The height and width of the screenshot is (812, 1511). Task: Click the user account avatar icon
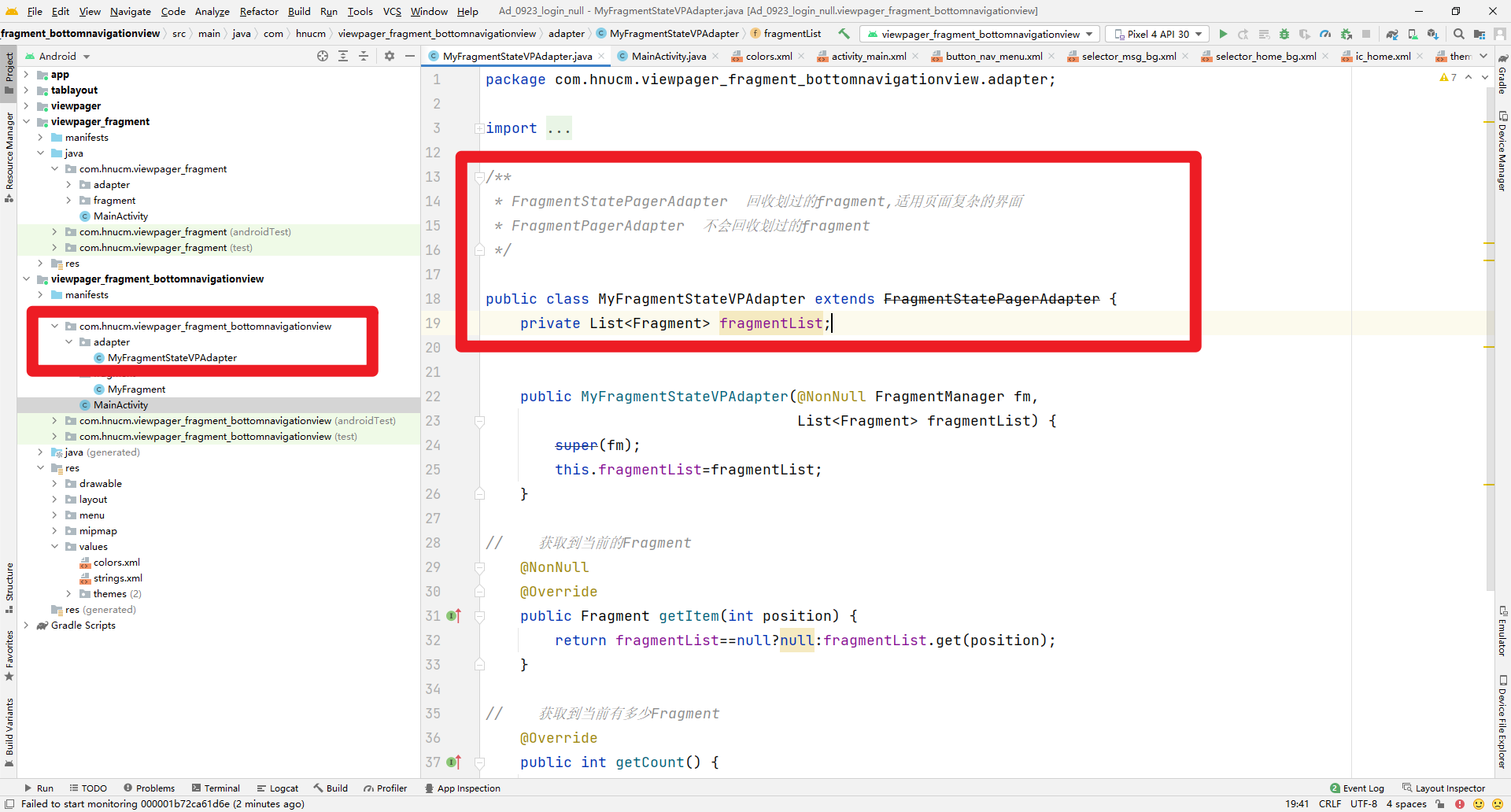click(1500, 34)
